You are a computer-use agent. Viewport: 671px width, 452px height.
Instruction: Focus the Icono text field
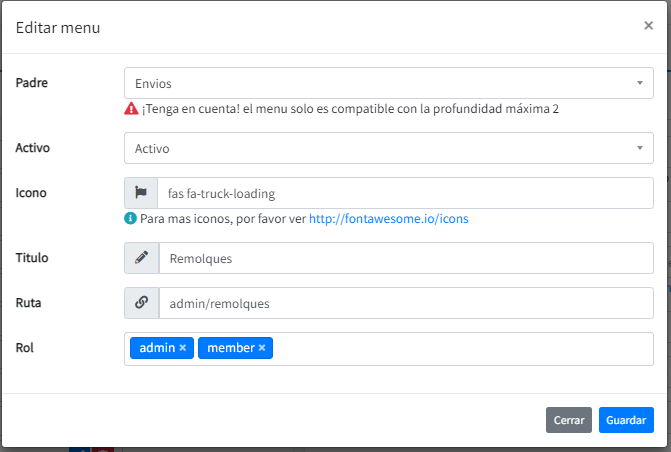click(404, 193)
